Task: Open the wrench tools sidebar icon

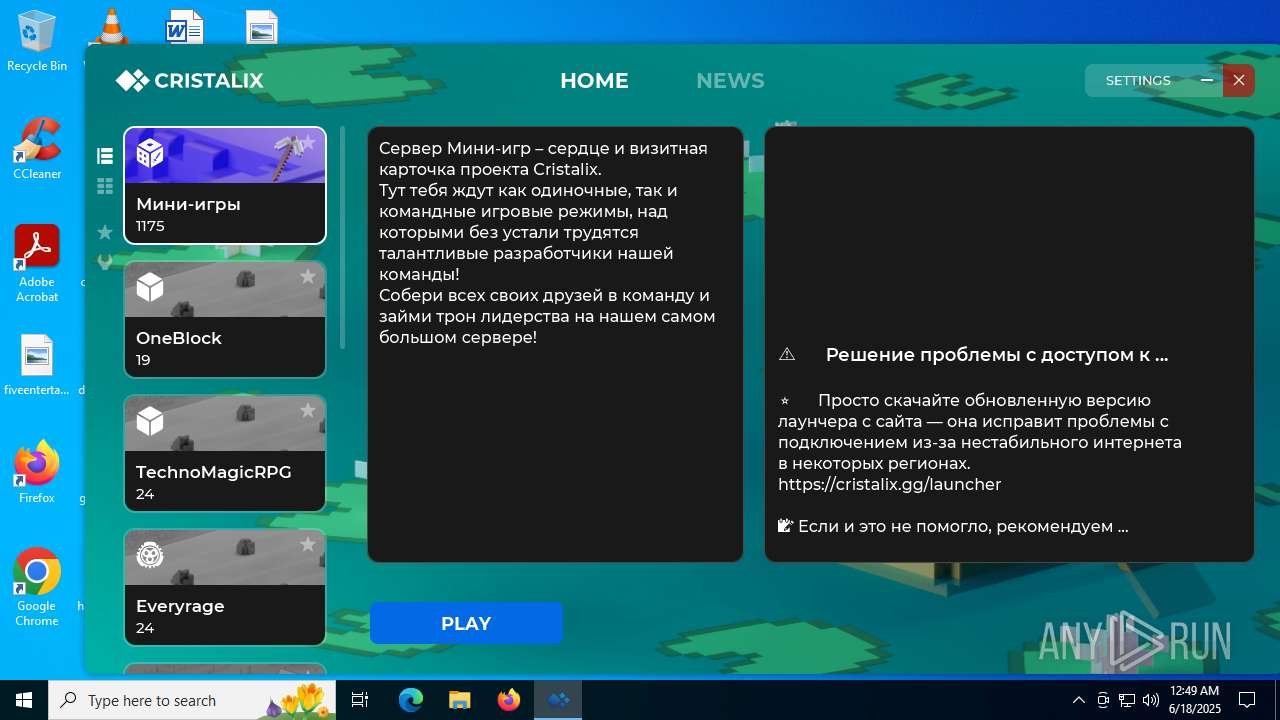Action: pyautogui.click(x=105, y=262)
